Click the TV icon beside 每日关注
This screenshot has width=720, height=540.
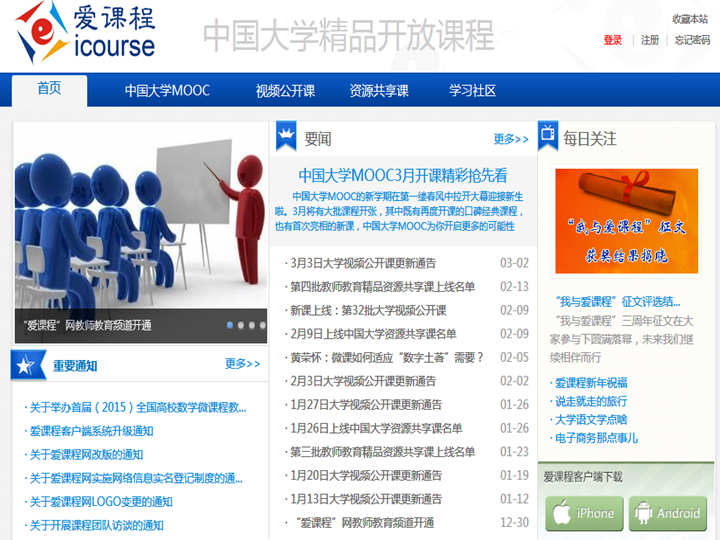tap(548, 135)
